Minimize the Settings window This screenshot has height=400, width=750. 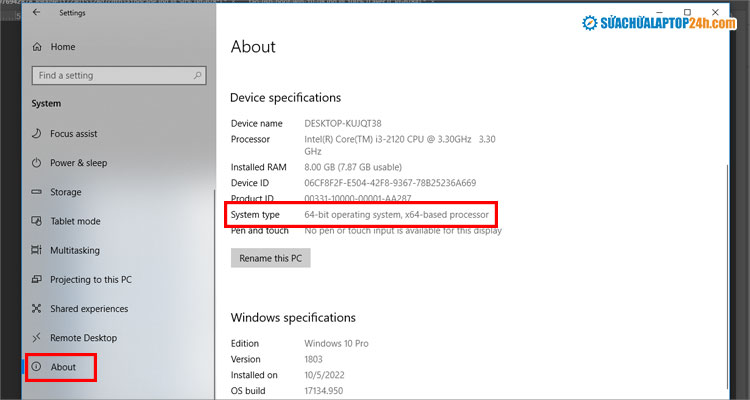click(x=660, y=12)
